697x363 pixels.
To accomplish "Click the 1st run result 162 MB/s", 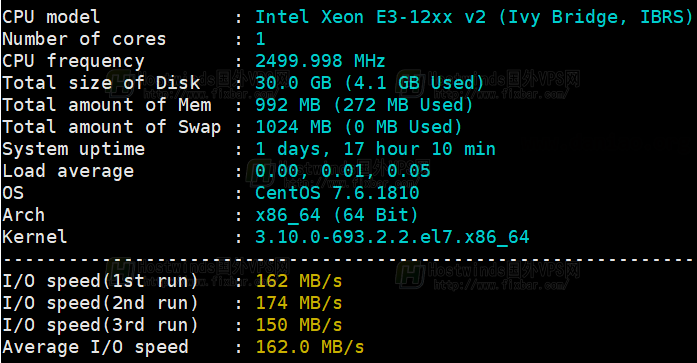I will pos(299,281).
